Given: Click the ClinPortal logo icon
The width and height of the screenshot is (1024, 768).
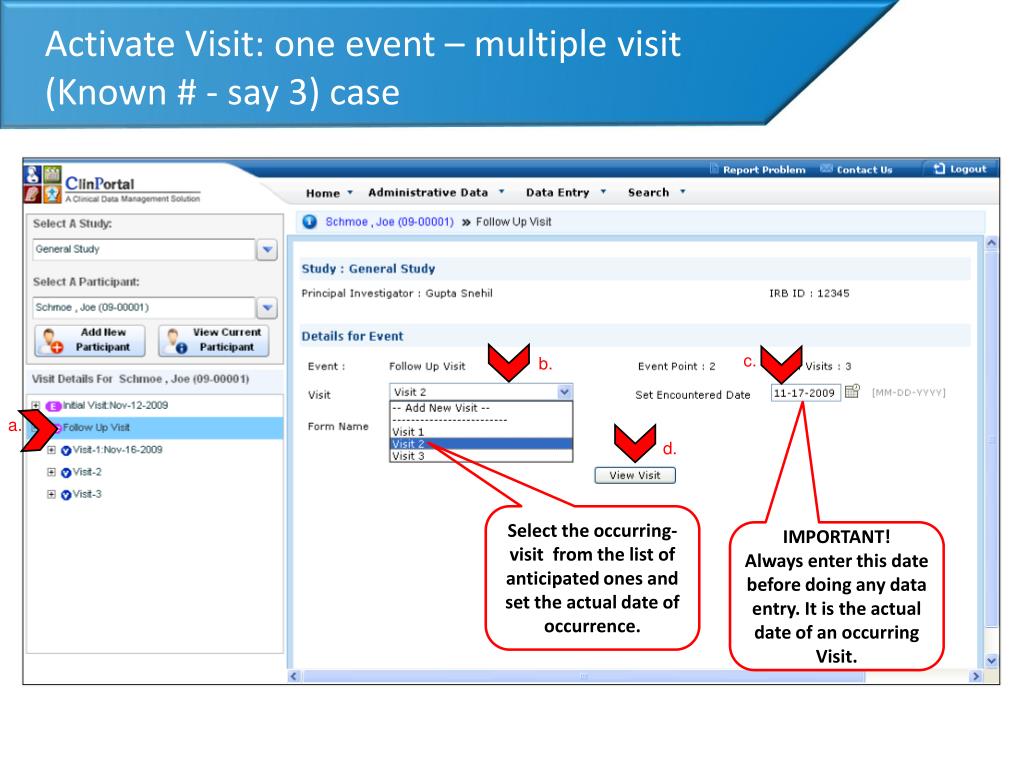Looking at the screenshot, I should pyautogui.click(x=43, y=184).
